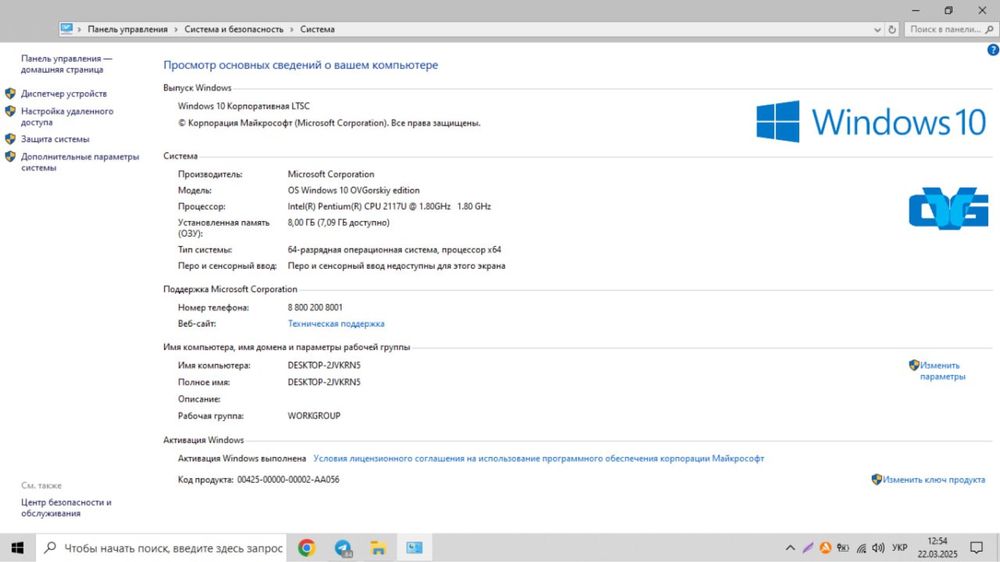Select phone number 8 800 200 8001
Viewport: 1000px width, 562px height.
[315, 307]
